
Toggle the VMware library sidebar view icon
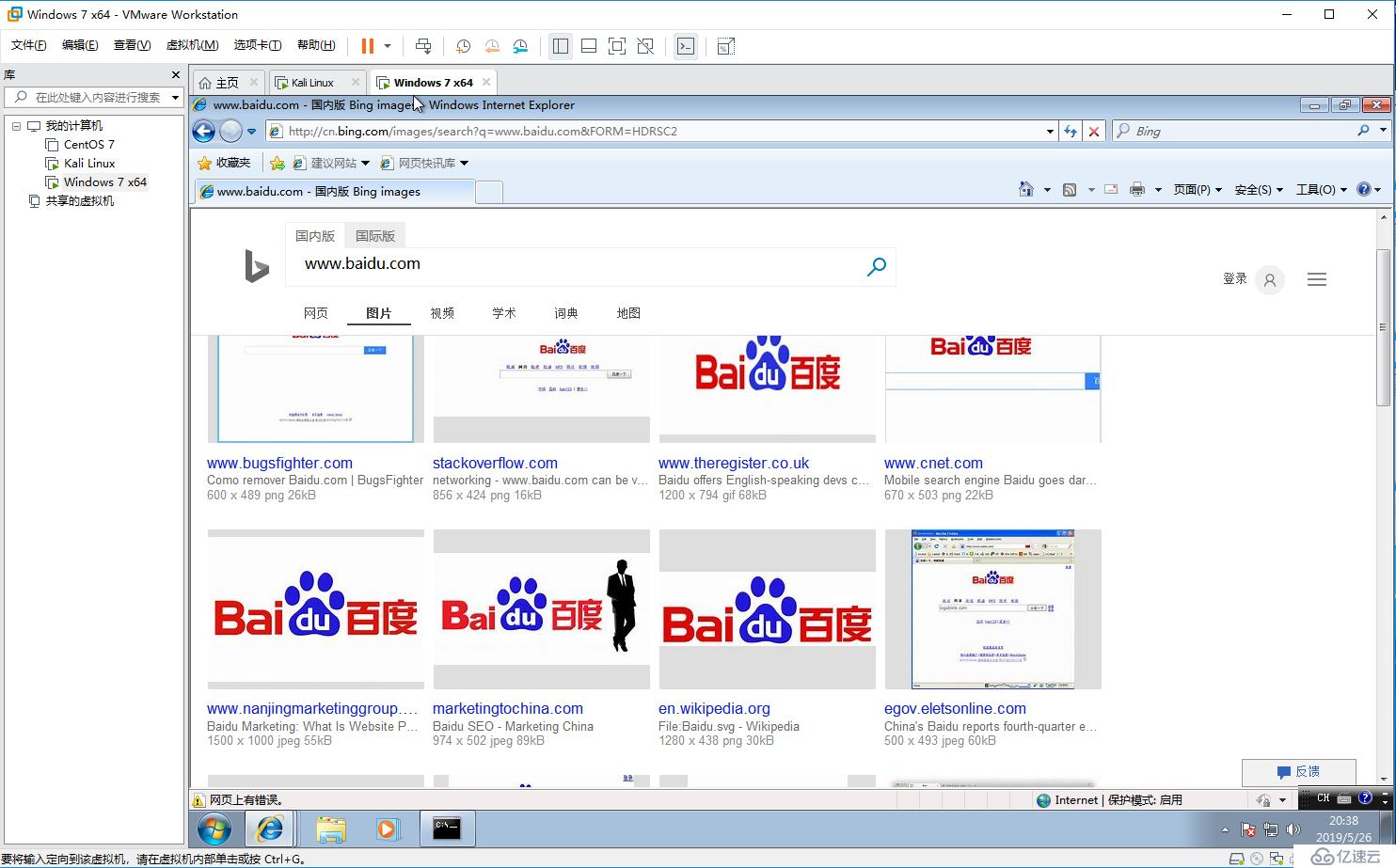pos(561,46)
